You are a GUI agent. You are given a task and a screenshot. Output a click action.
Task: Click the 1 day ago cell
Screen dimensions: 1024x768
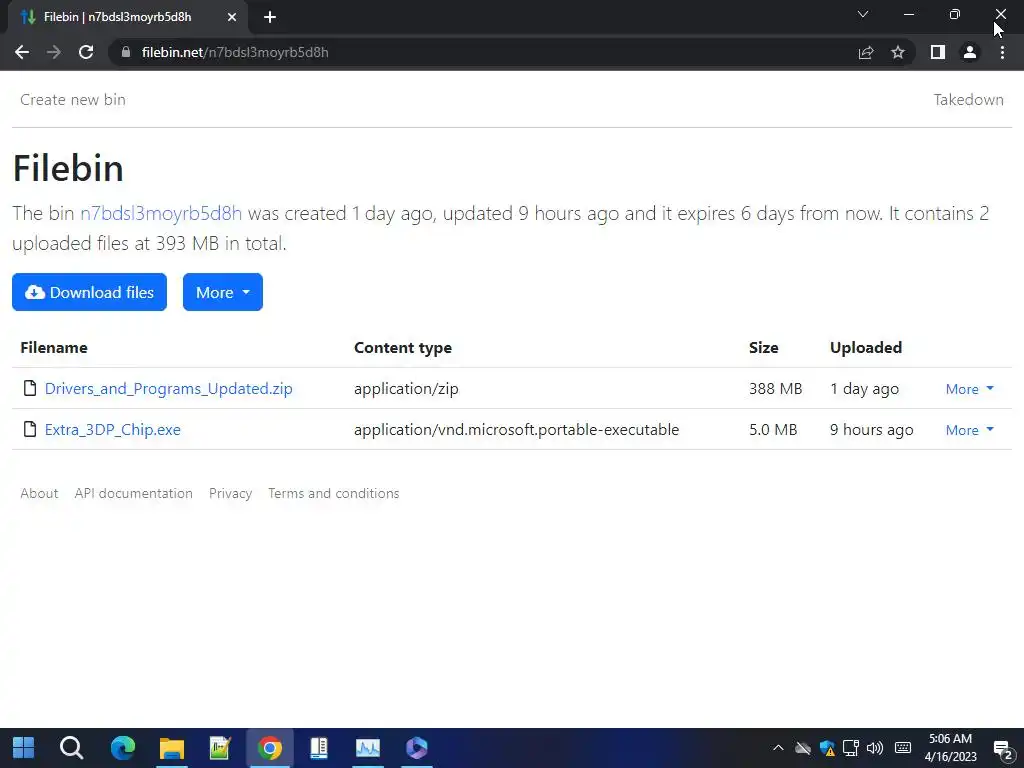click(x=864, y=389)
